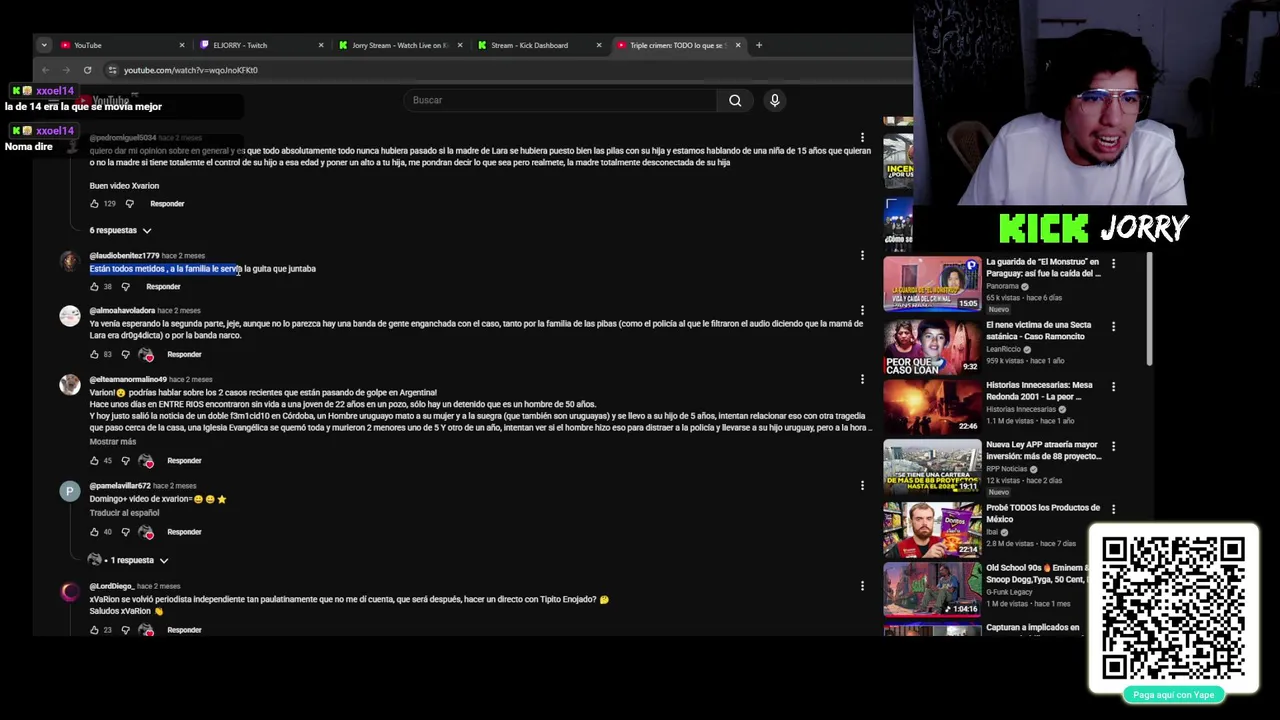Open menu for Nueva Ley APP video
1280x720 pixels.
1113,447
